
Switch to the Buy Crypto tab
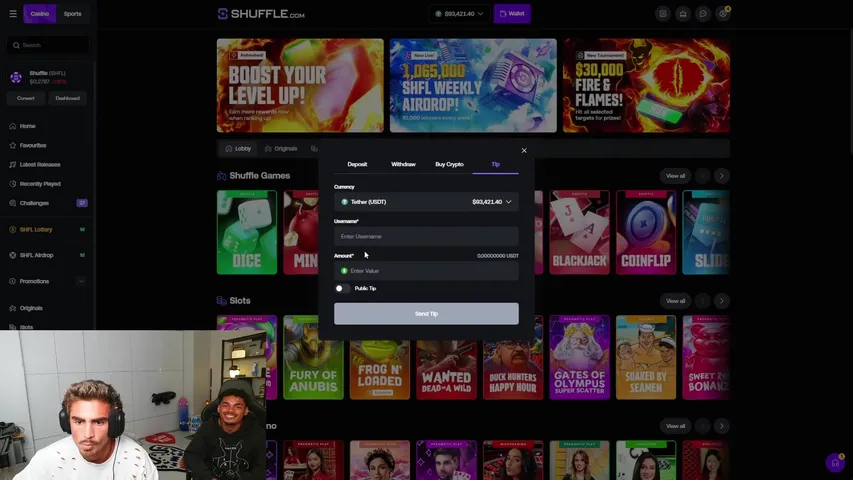[449, 164]
